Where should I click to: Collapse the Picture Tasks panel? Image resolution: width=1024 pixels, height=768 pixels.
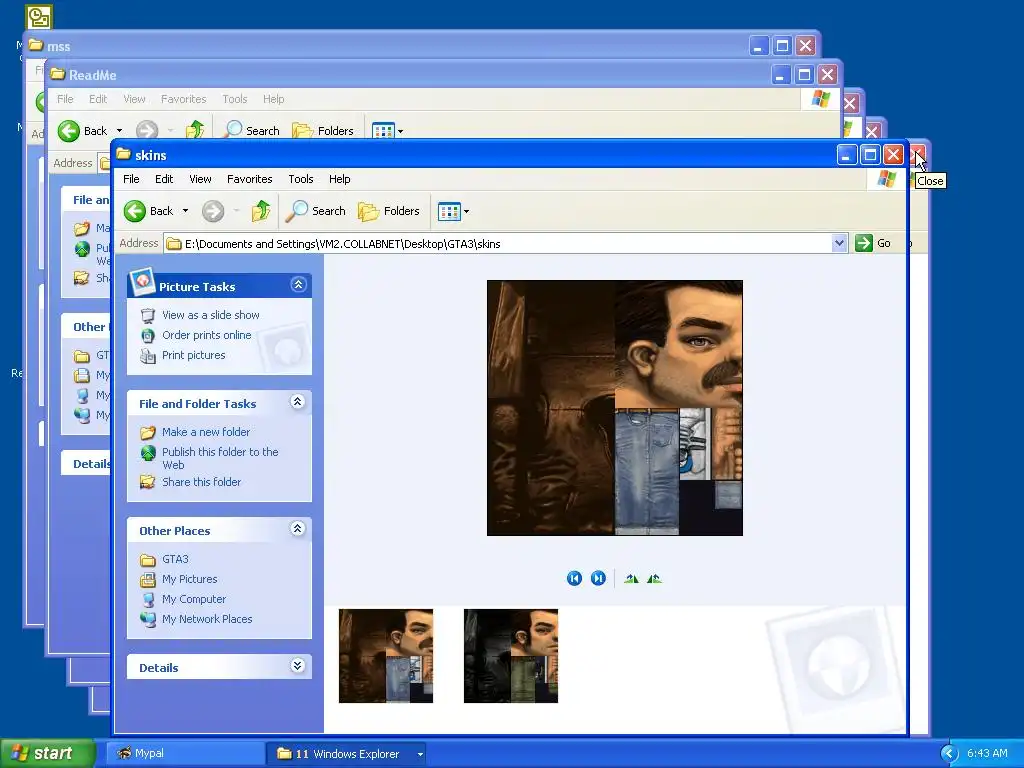(298, 285)
